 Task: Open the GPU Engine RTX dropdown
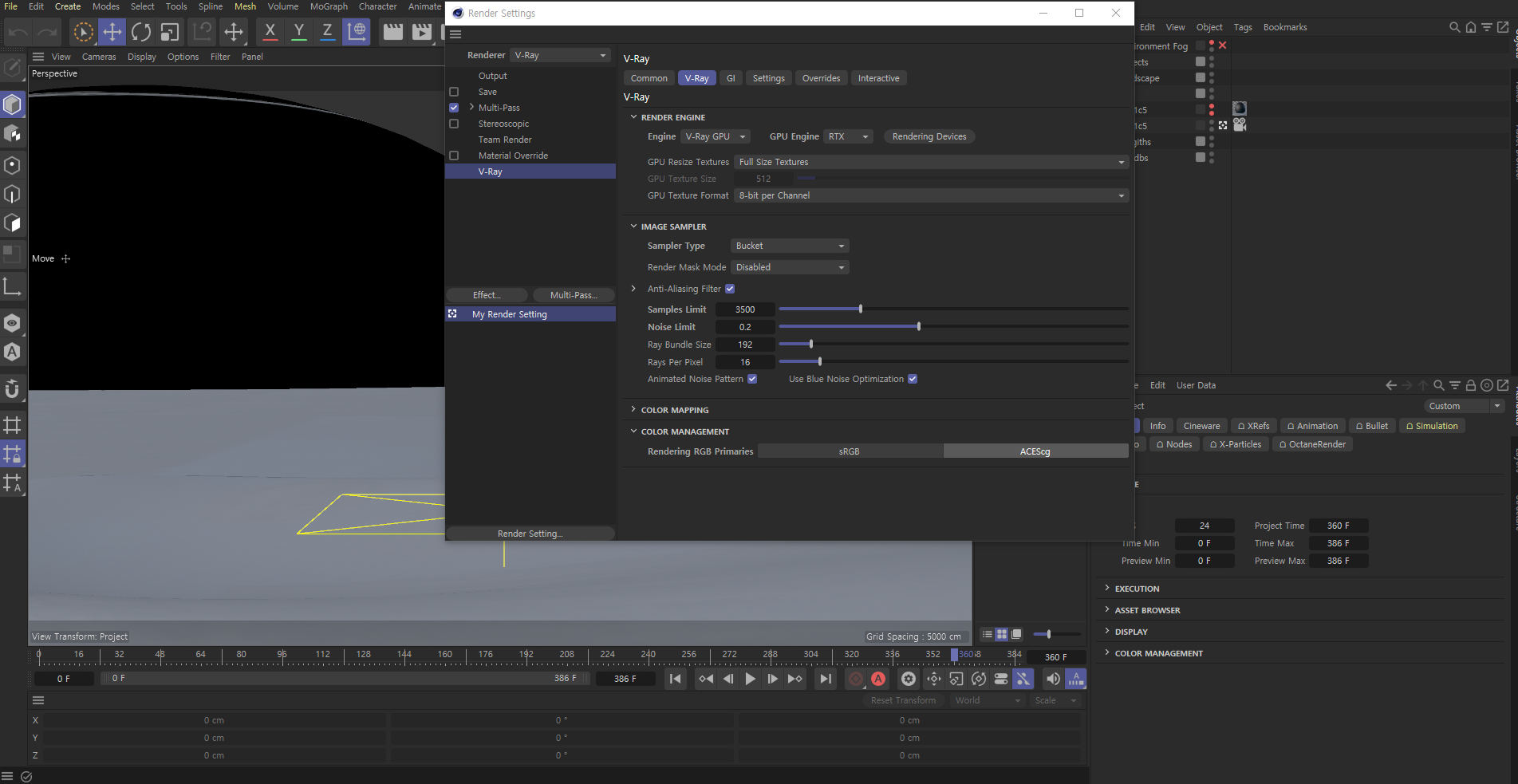pyautogui.click(x=848, y=136)
